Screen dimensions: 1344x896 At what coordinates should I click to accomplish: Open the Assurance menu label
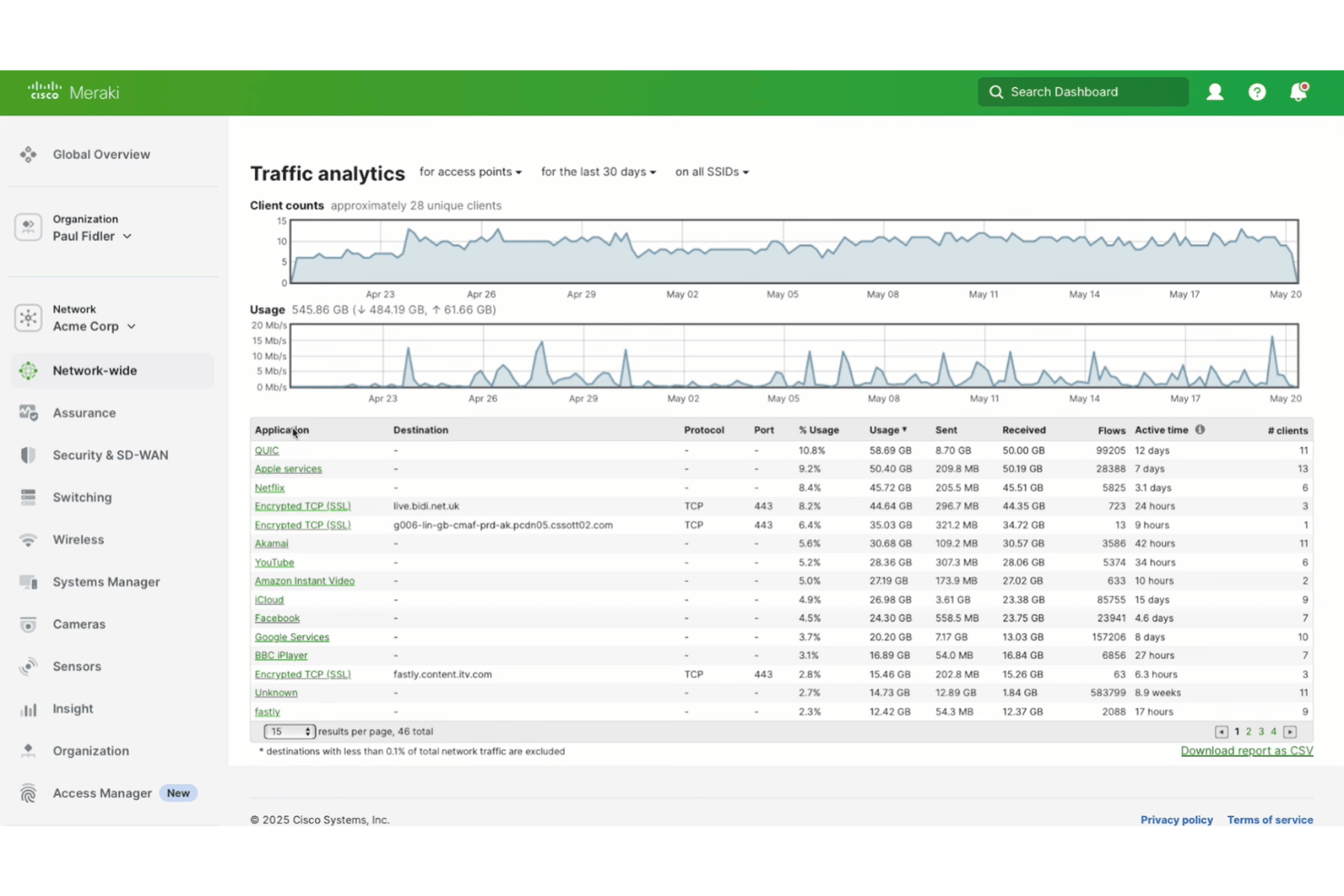click(84, 413)
